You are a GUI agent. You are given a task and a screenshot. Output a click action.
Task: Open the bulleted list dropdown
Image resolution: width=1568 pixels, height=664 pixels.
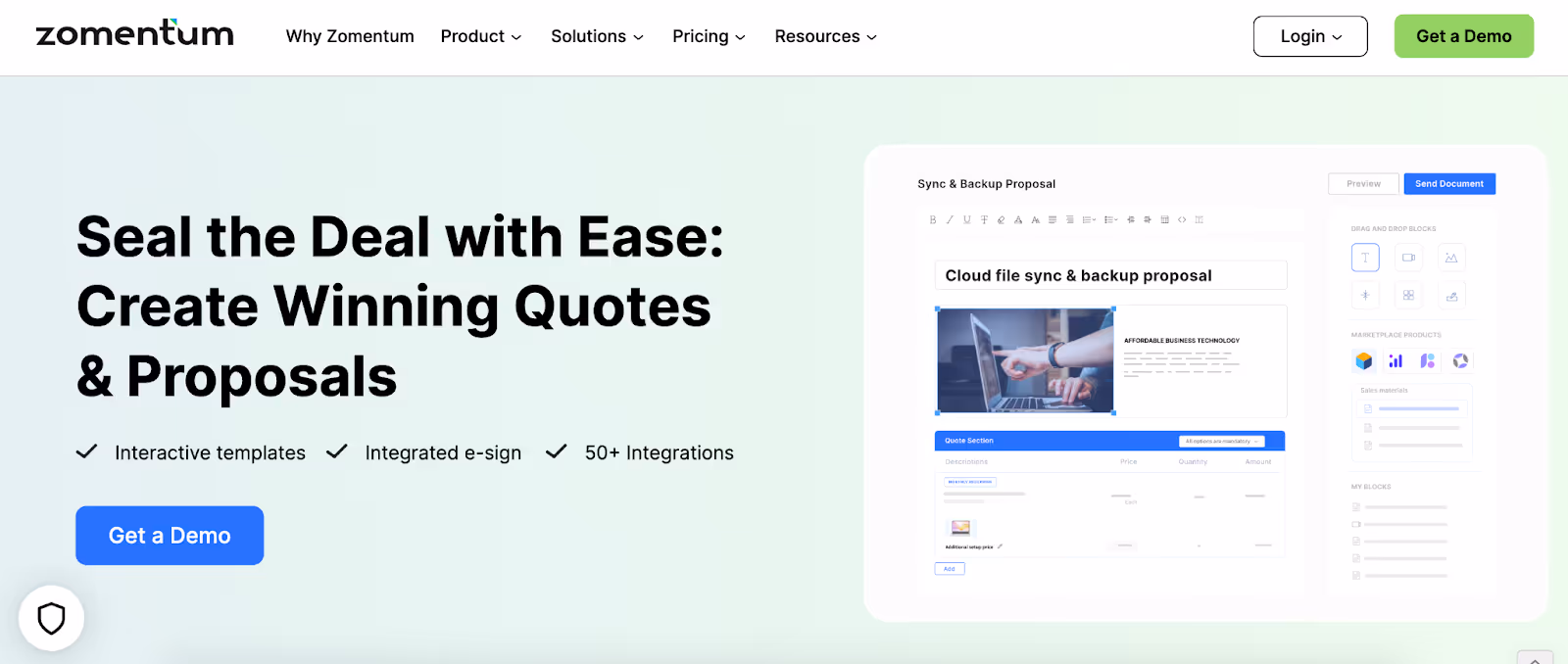1110,219
